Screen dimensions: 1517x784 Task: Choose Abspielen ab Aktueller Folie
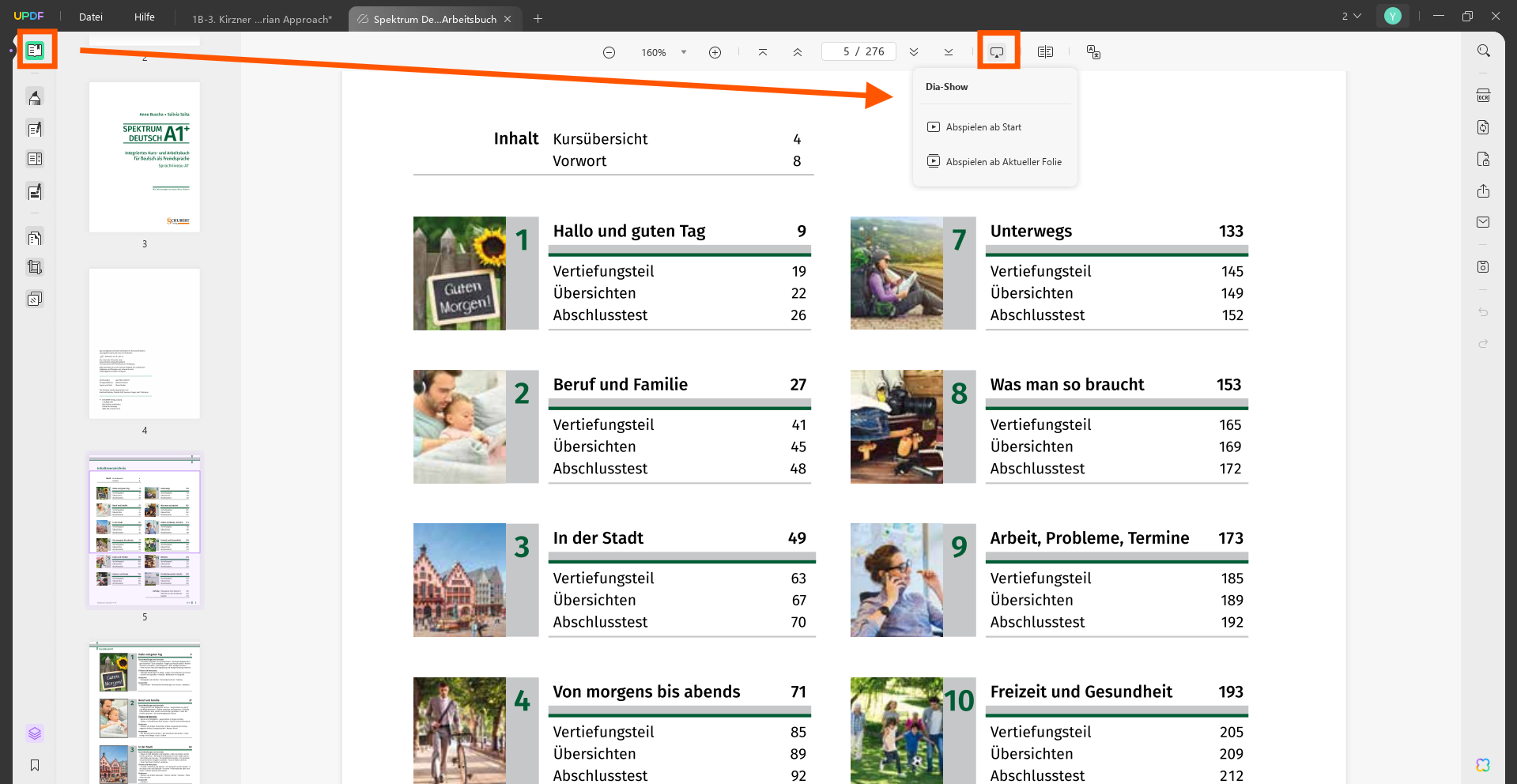(995, 162)
